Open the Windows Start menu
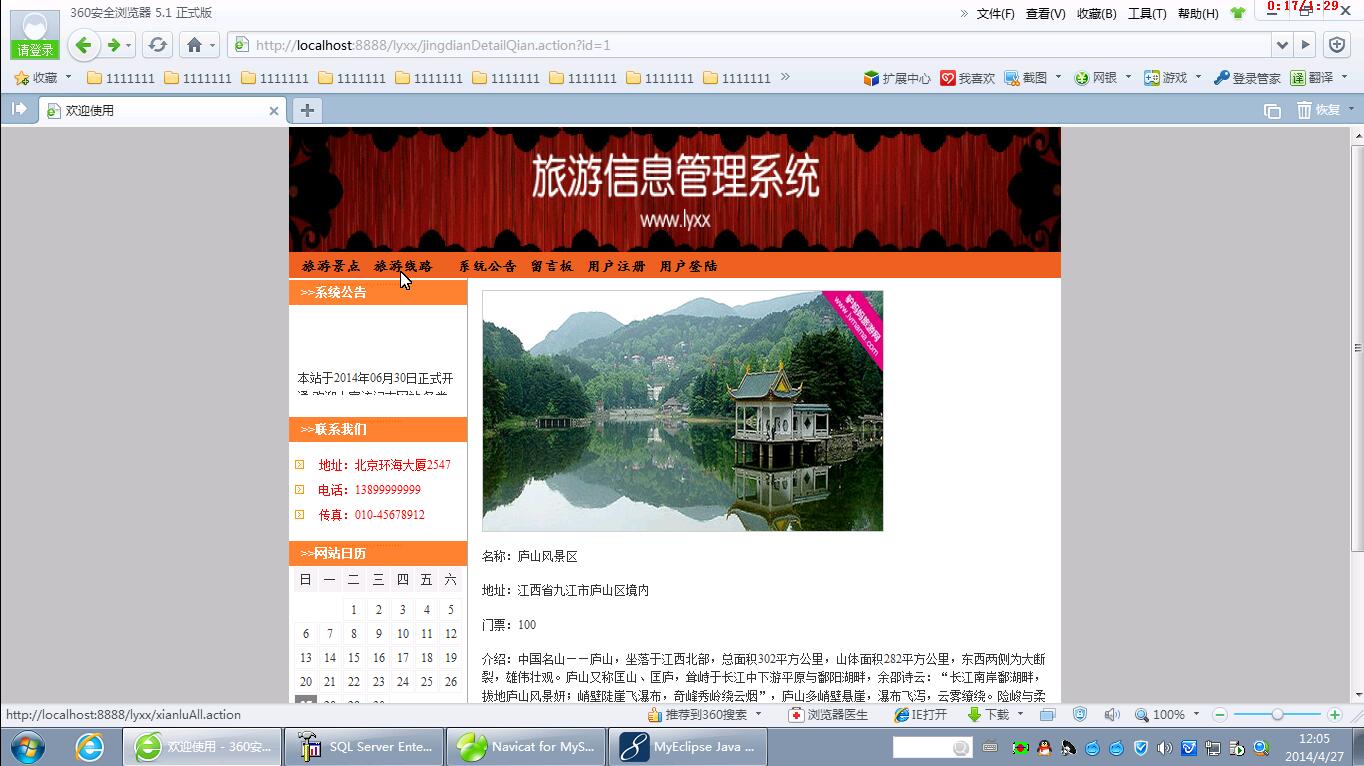 pos(27,747)
